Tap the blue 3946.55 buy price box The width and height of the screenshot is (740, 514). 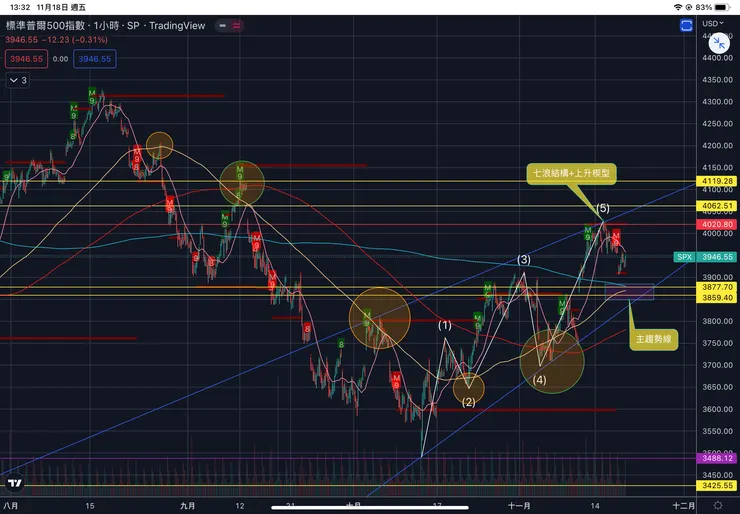coord(94,59)
